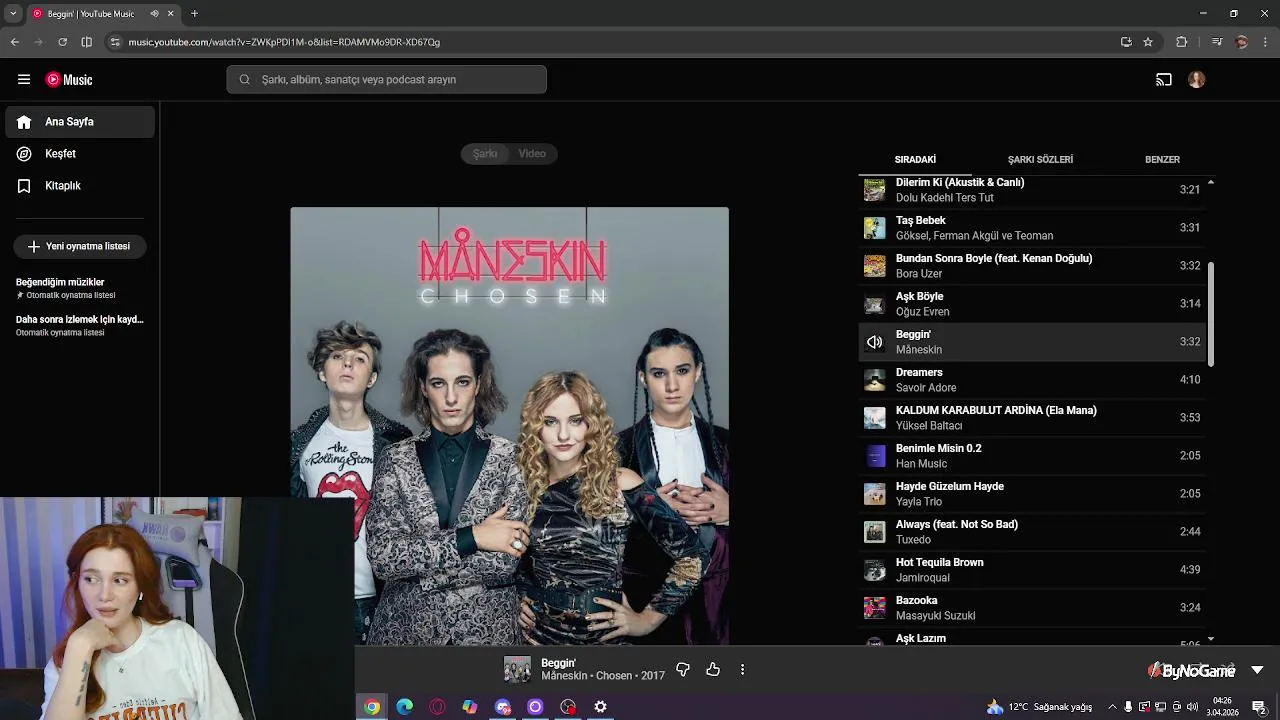Create a Yeni oynatma listesi

click(80, 246)
